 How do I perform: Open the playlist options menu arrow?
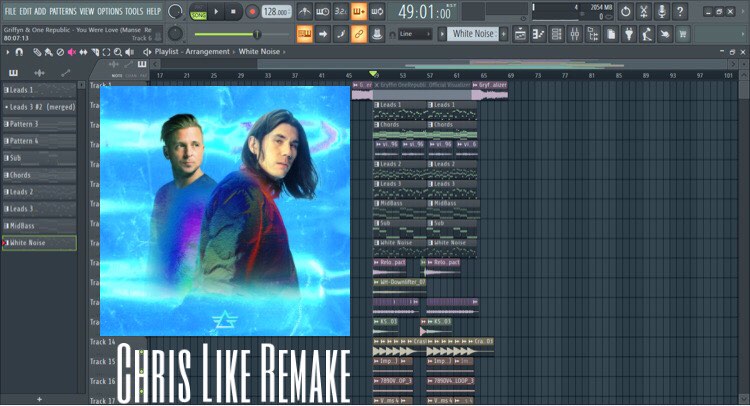click(x=8, y=52)
